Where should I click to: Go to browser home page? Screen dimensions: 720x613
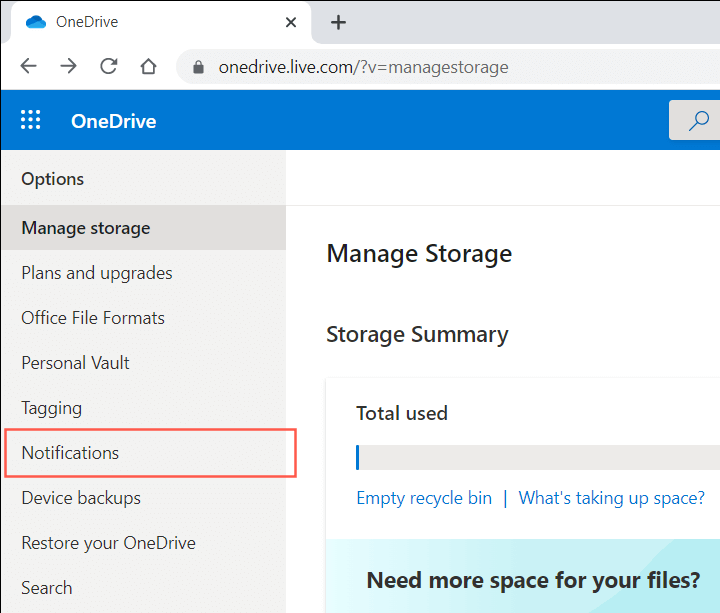(x=148, y=67)
